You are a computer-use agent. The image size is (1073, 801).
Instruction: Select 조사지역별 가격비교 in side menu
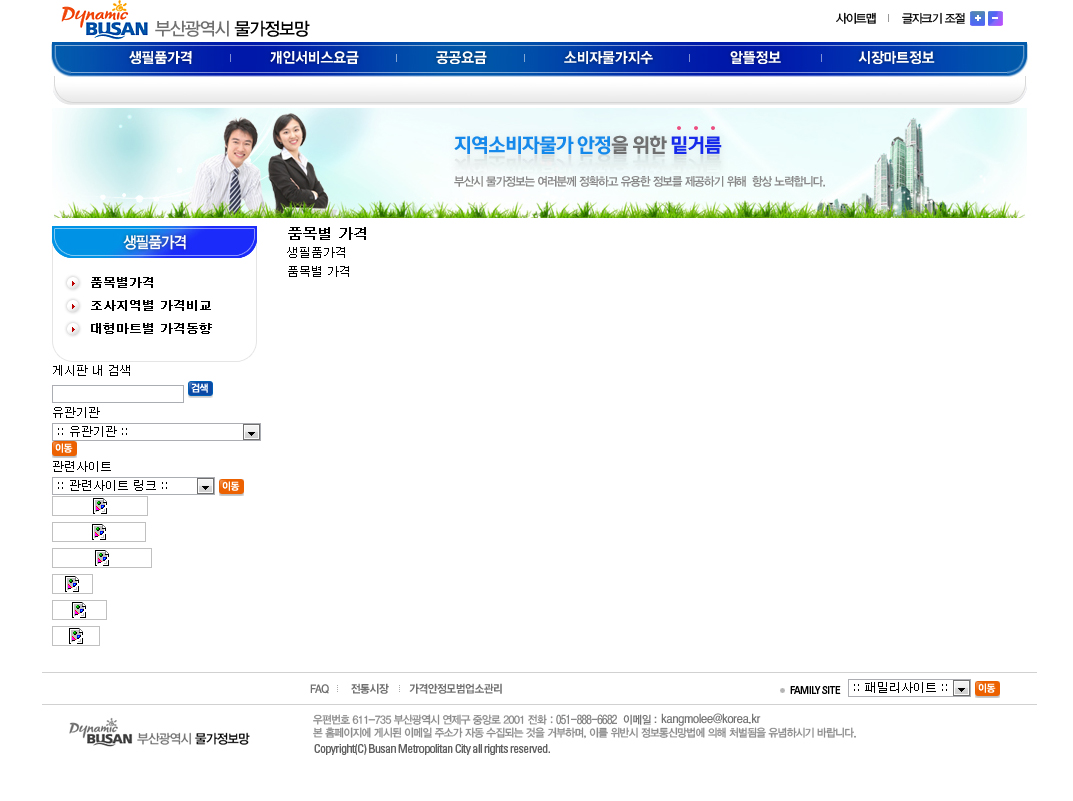click(151, 306)
